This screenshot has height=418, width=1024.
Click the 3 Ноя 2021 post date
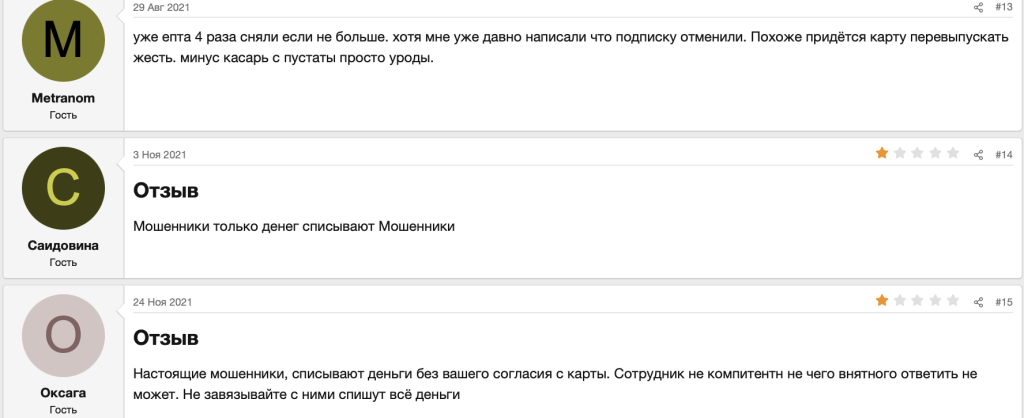click(160, 154)
